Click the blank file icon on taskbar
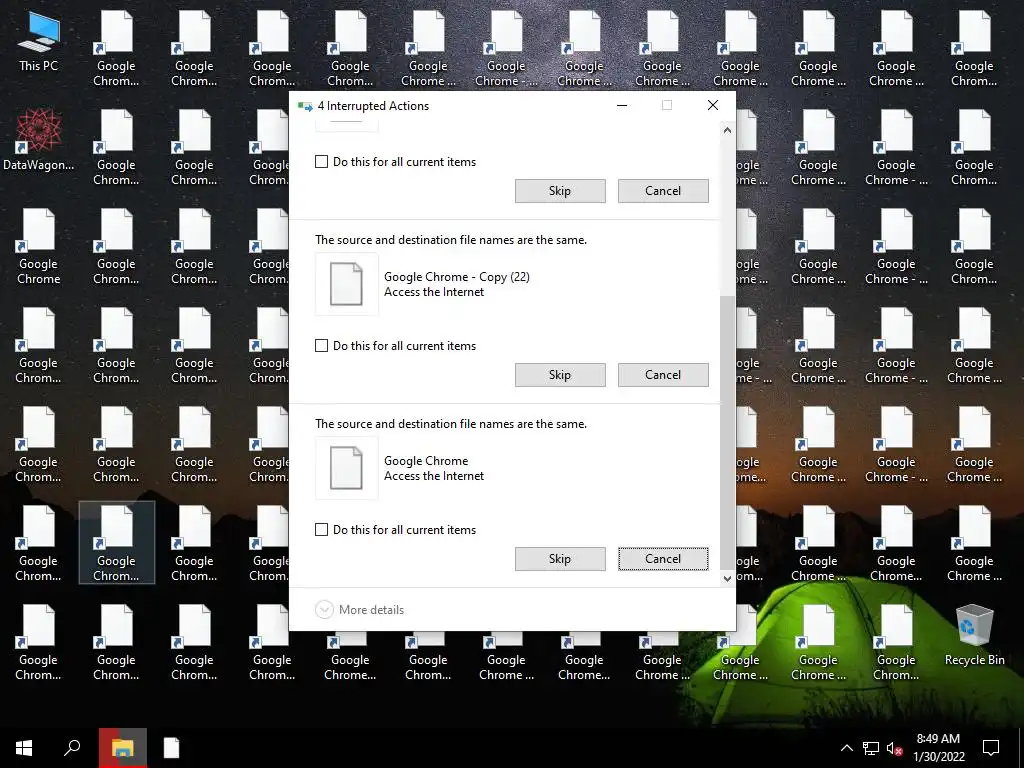The width and height of the screenshot is (1024, 768). click(x=171, y=748)
